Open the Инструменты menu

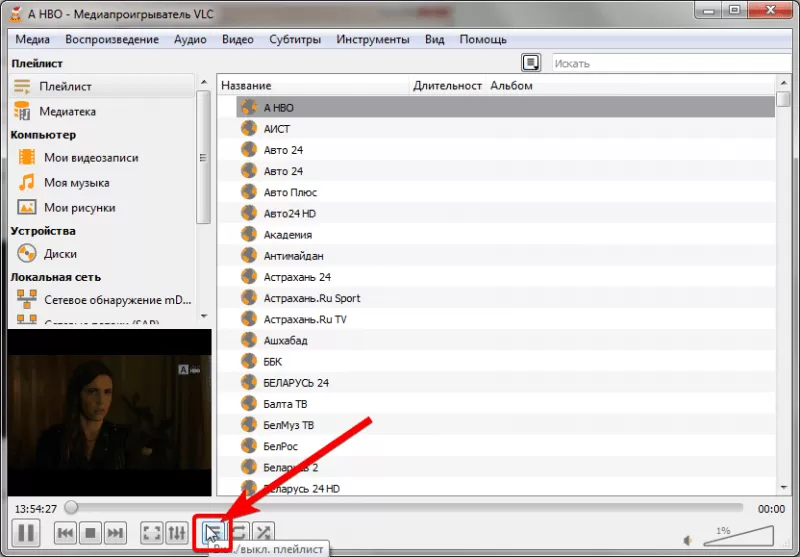pos(372,39)
